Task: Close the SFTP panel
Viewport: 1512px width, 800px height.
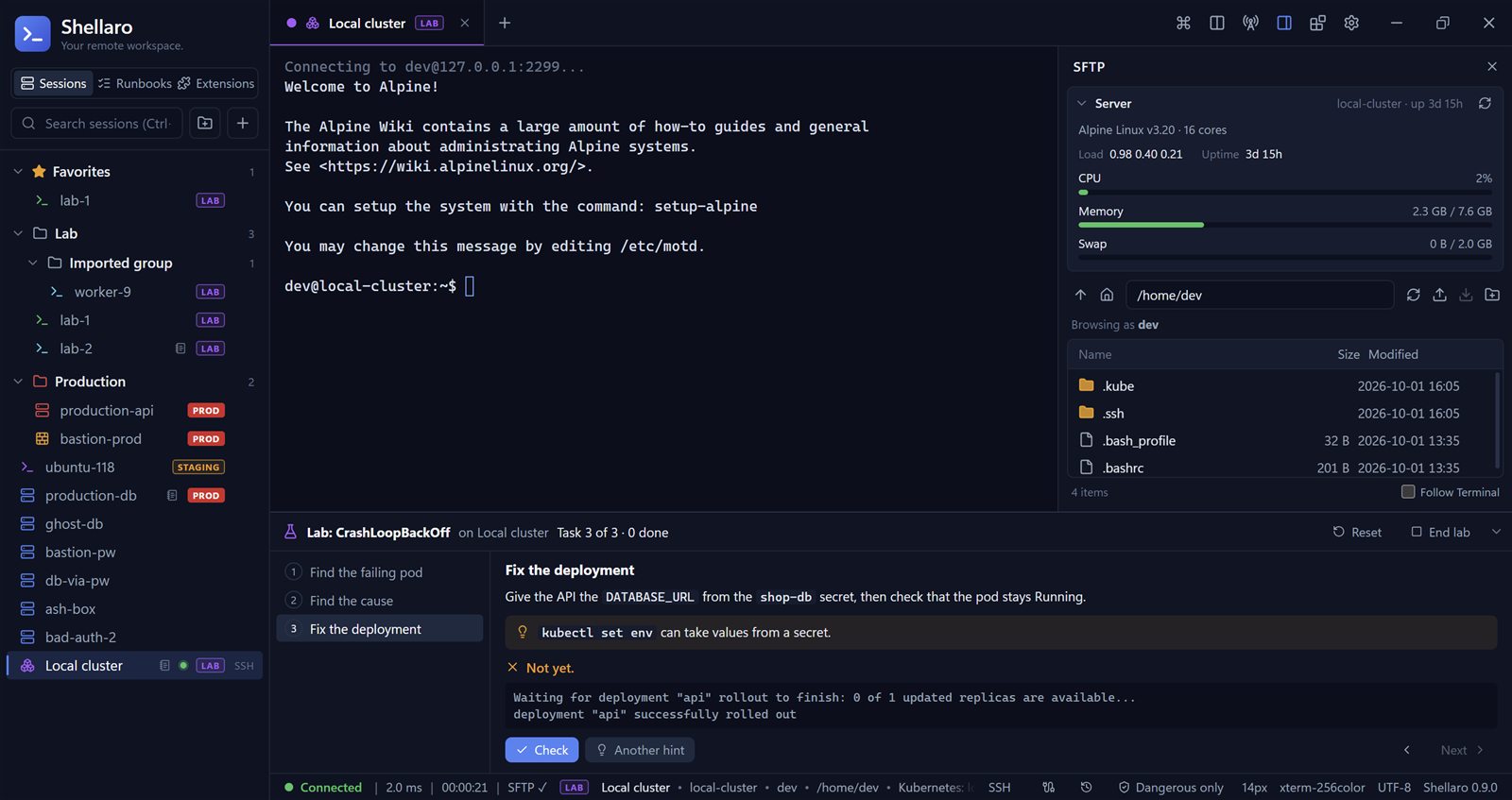Action: 1492,66
